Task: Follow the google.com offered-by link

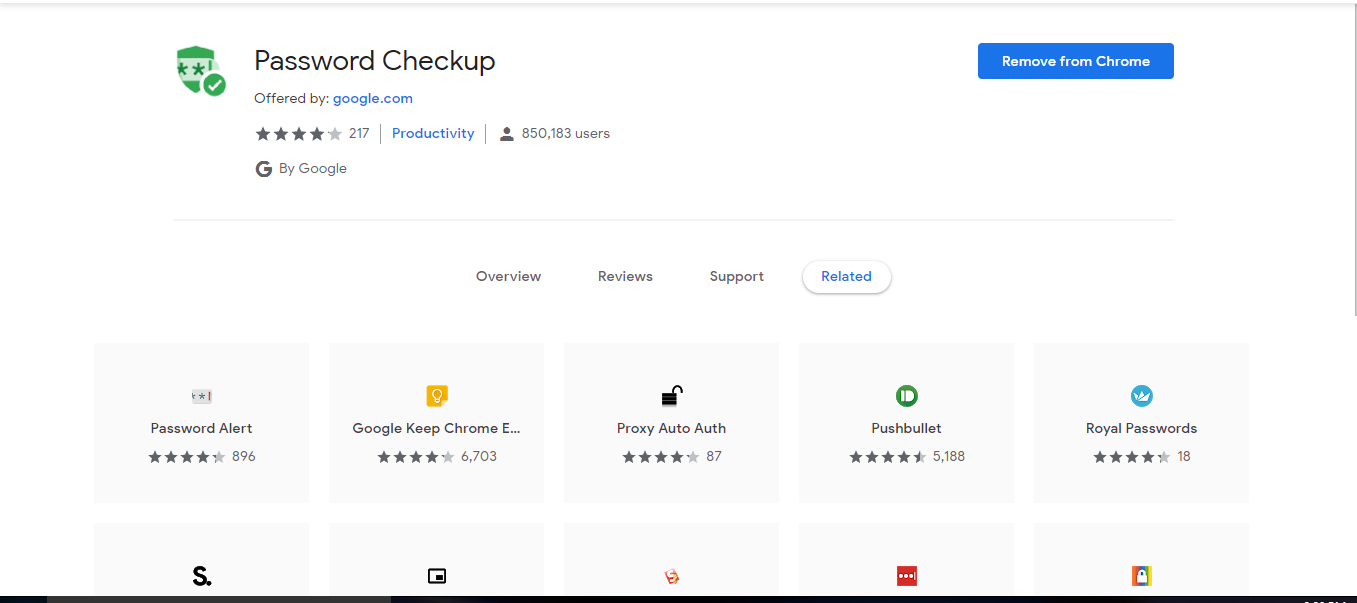Action: click(373, 99)
